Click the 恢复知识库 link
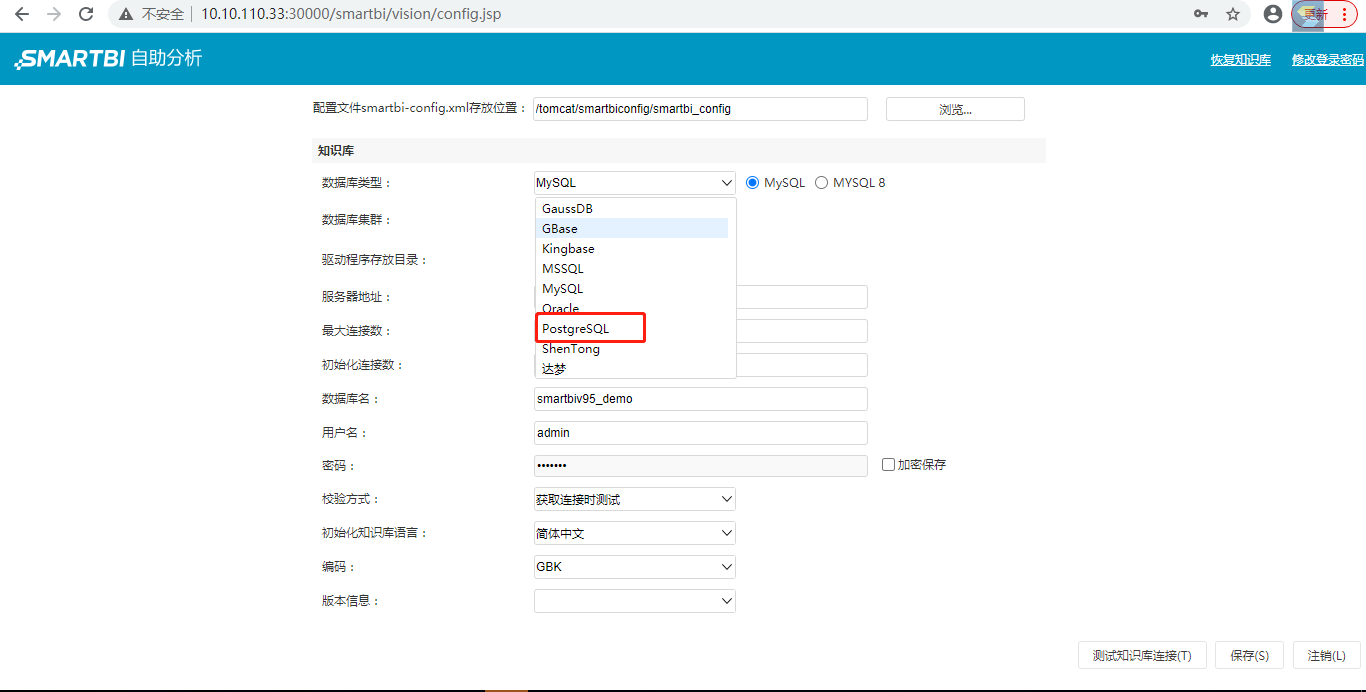Viewport: 1366px width, 692px height. click(1241, 60)
